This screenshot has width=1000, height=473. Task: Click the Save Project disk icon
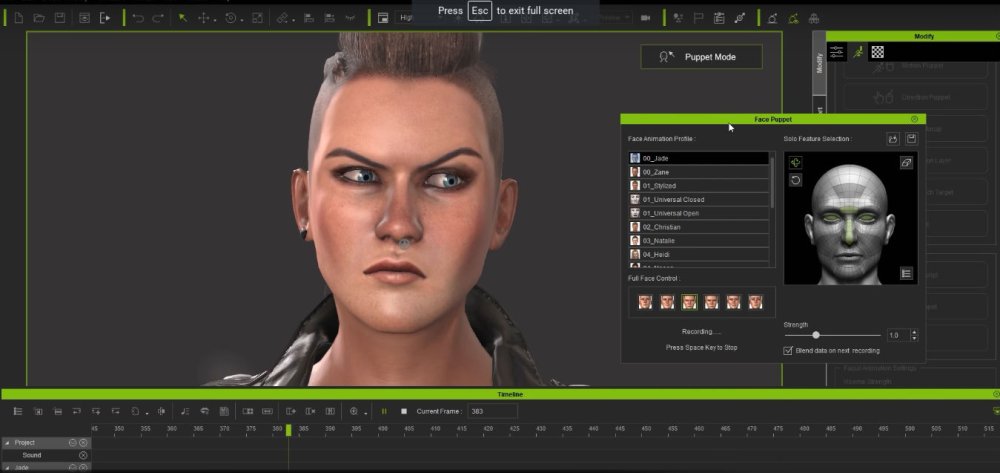pyautogui.click(x=59, y=18)
